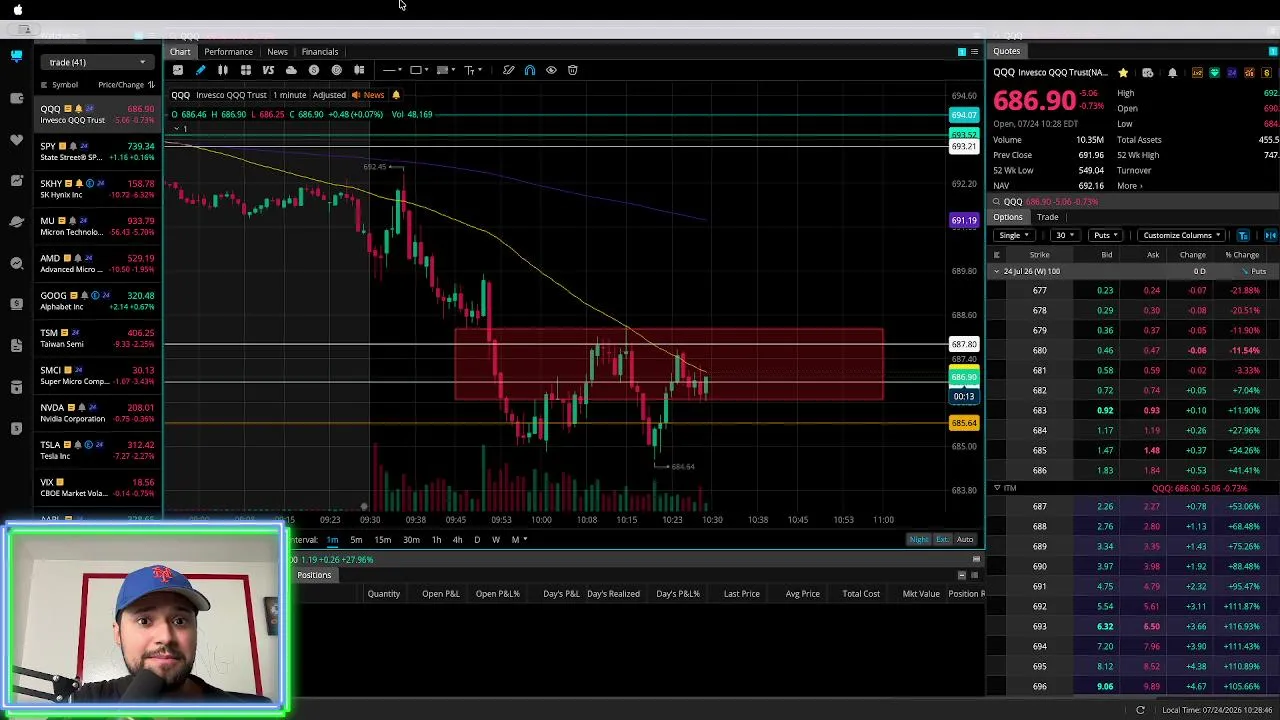Click the VS compare symbol icon
The width and height of the screenshot is (1280, 720).
[268, 70]
